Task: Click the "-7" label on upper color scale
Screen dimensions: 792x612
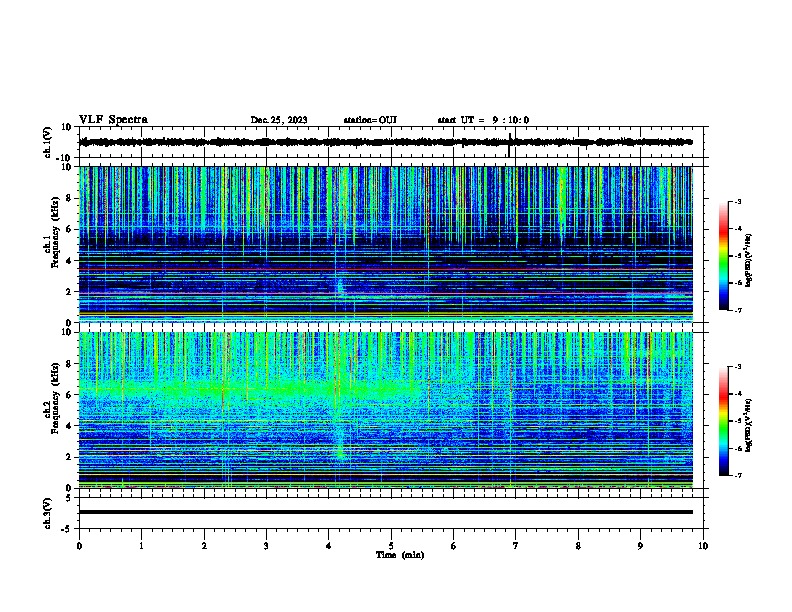Action: pos(738,310)
